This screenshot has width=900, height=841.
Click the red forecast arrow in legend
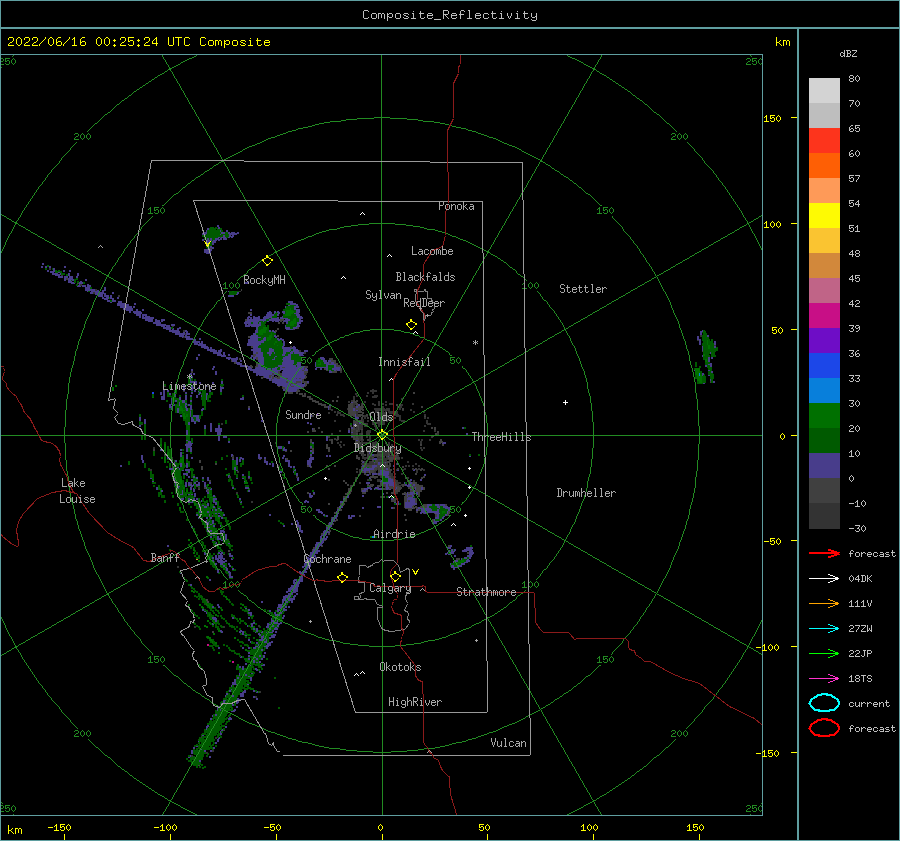point(824,553)
